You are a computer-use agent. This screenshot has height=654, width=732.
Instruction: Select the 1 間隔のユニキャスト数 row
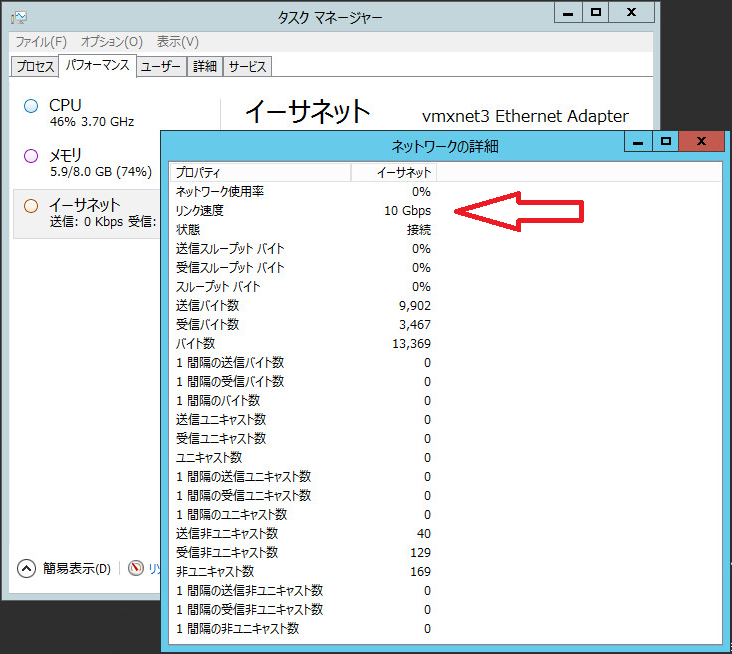coord(303,515)
